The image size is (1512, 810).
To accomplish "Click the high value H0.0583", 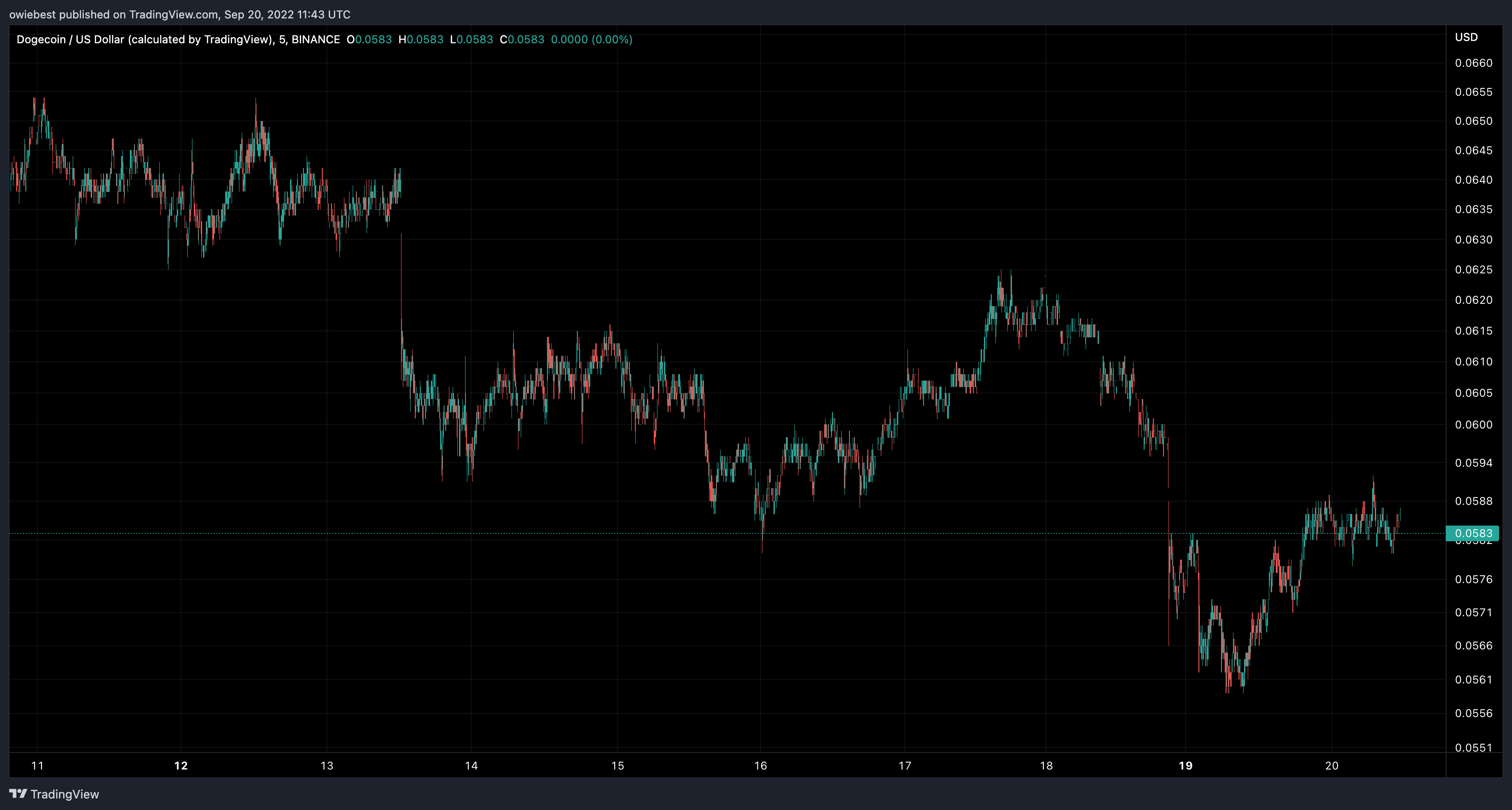I will (421, 39).
